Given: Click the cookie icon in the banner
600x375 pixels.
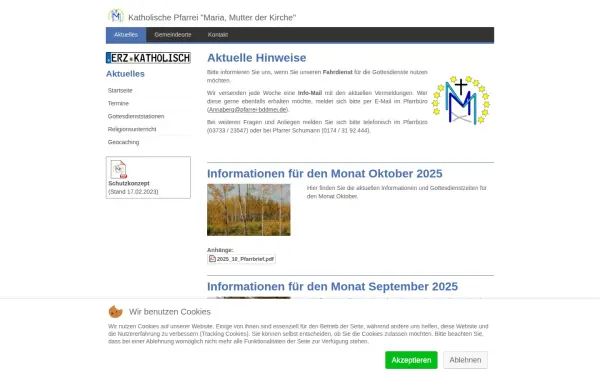Looking at the screenshot, I should 115,311.
